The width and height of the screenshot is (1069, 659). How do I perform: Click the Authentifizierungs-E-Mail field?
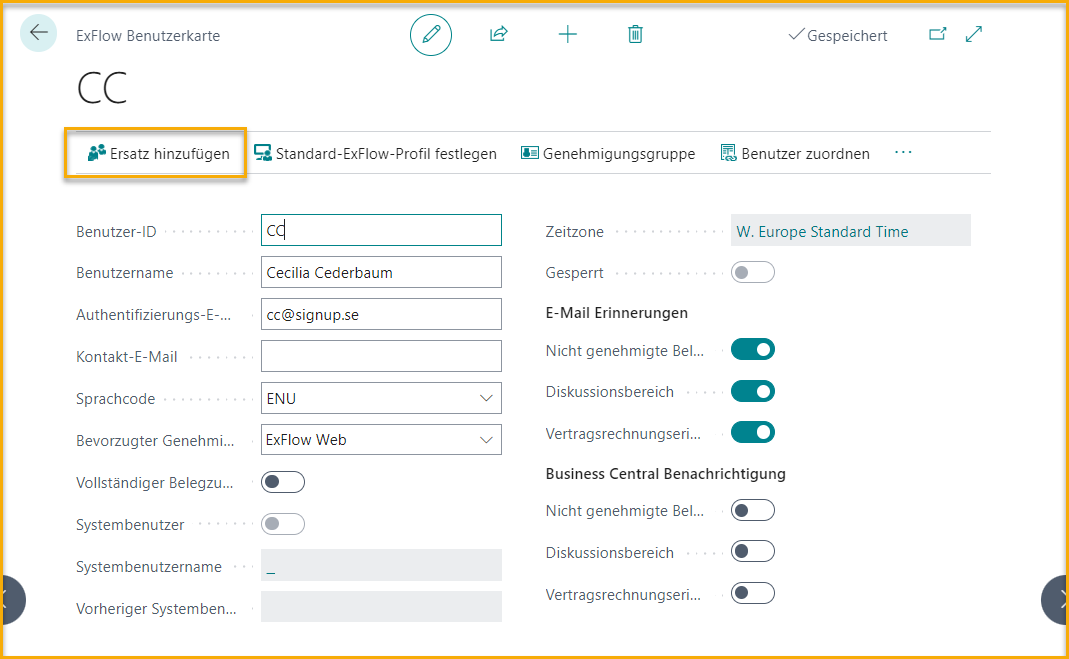click(x=381, y=314)
